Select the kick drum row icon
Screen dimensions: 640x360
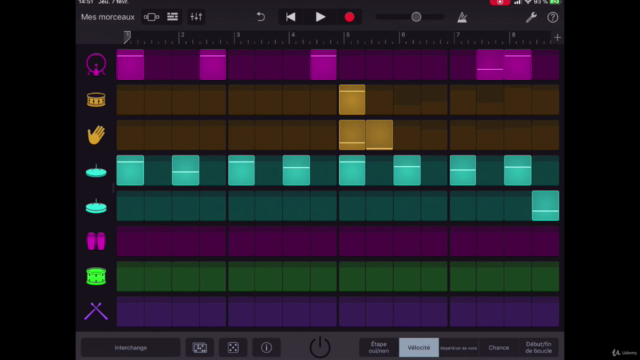pyautogui.click(x=96, y=64)
